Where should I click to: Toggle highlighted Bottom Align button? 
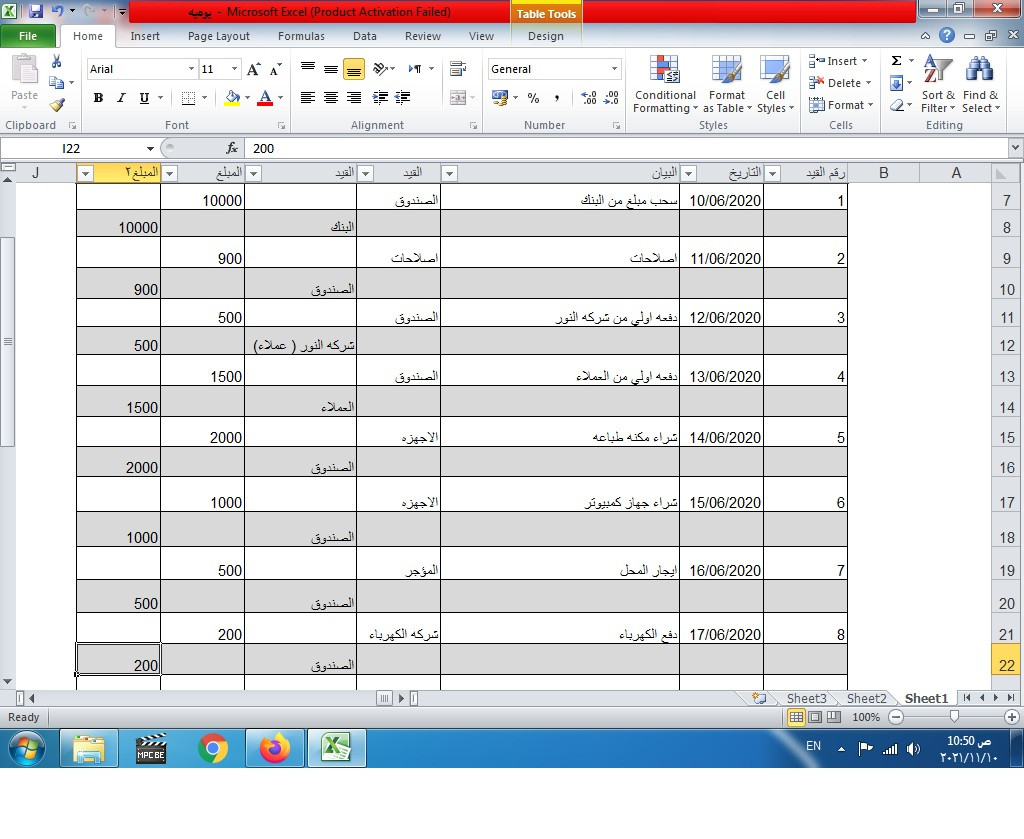point(354,69)
